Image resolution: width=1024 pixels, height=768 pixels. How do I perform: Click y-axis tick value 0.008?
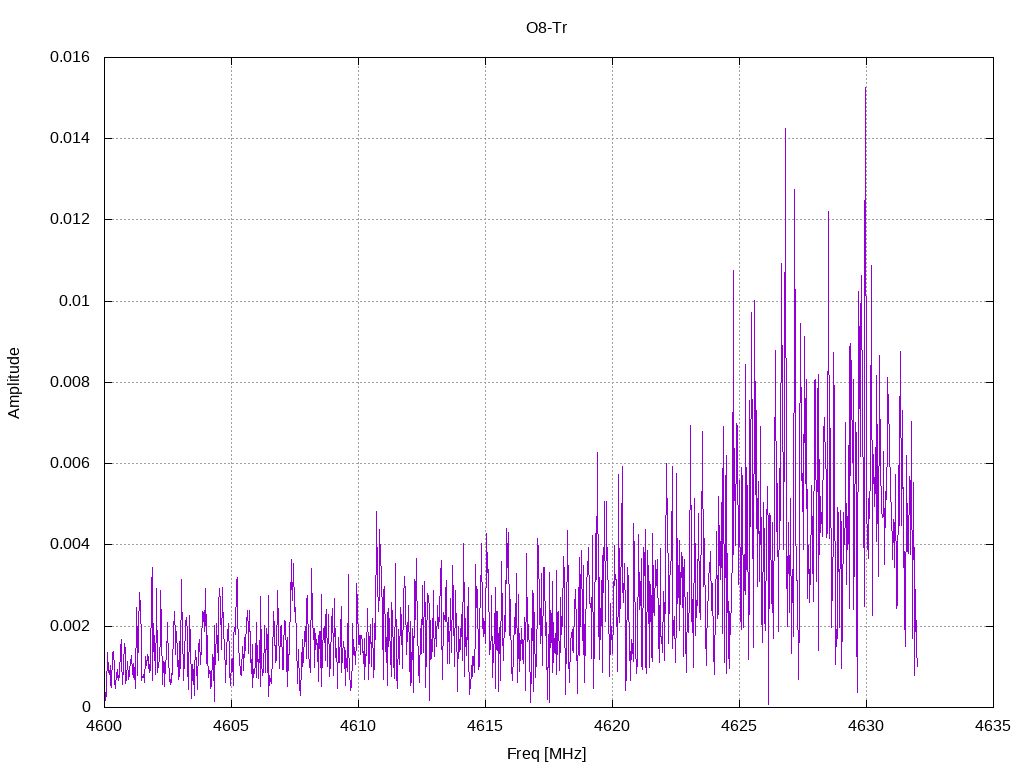tap(70, 382)
